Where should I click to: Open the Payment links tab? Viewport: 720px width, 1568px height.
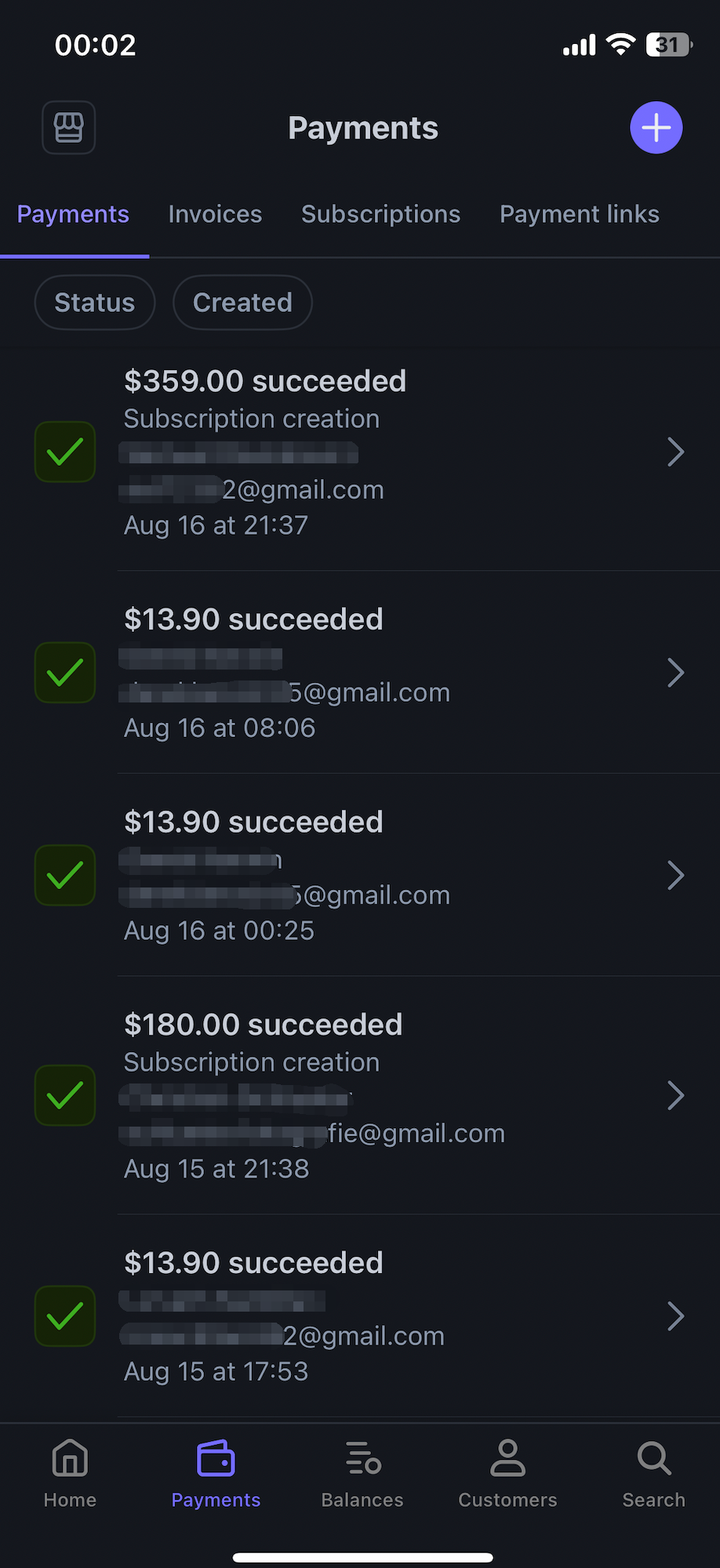click(580, 214)
